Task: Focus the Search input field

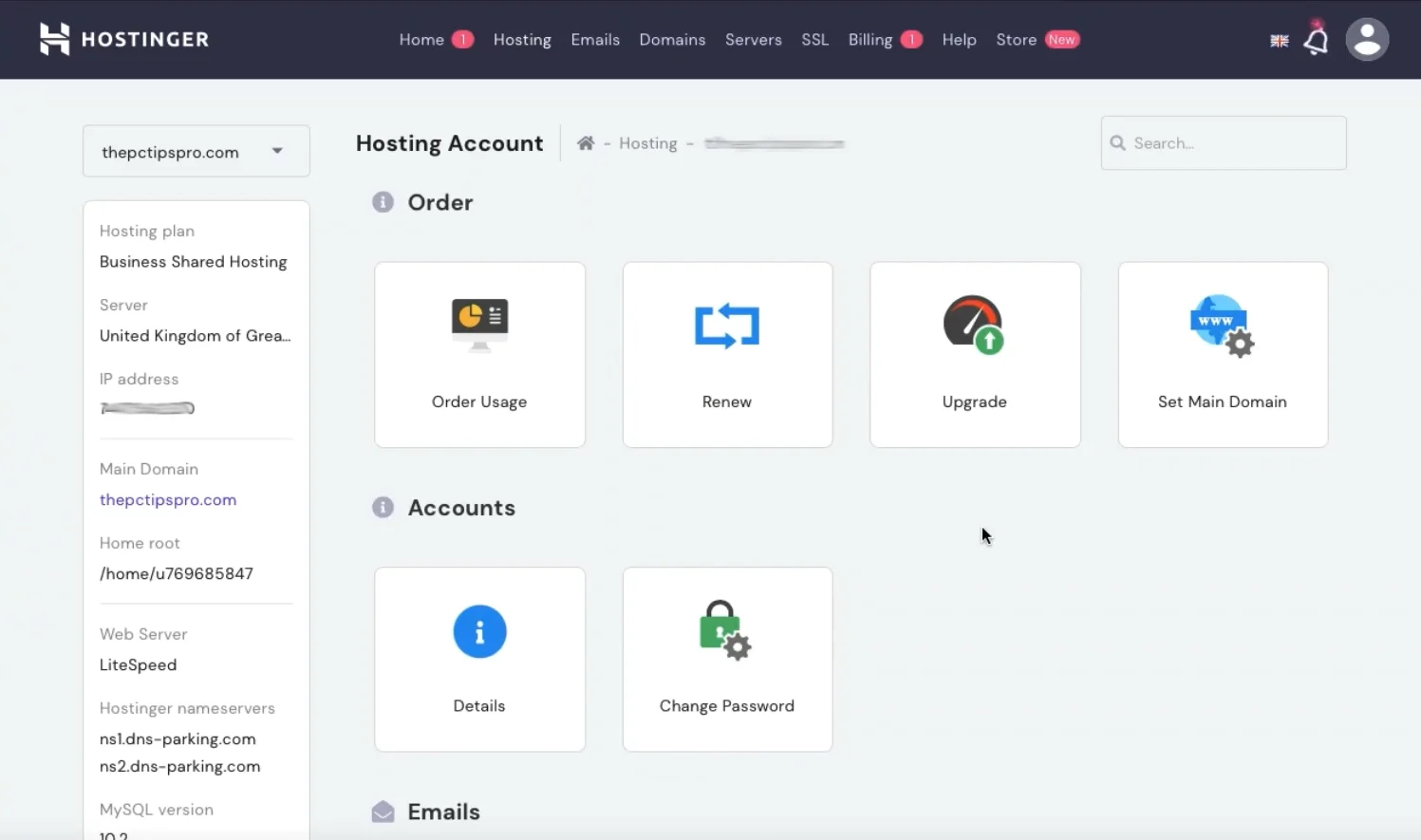Action: coord(1224,143)
